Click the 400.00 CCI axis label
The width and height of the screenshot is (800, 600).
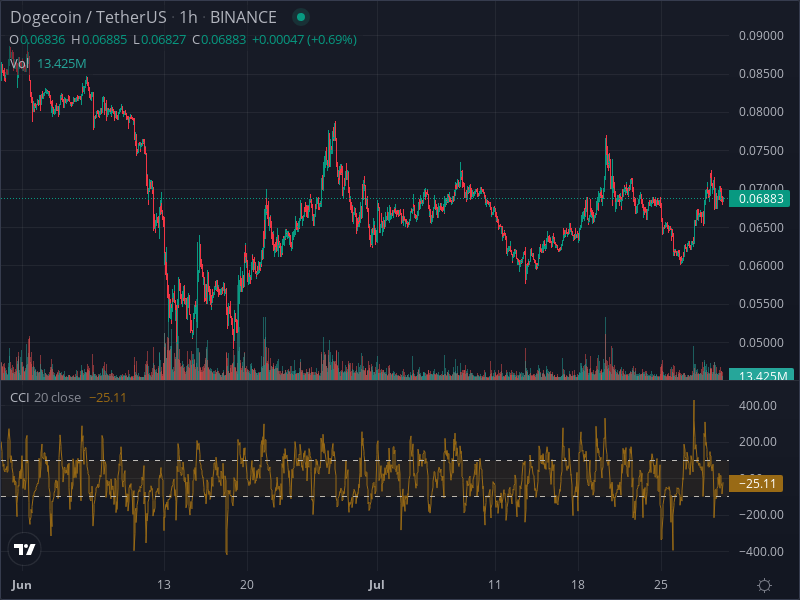point(758,406)
